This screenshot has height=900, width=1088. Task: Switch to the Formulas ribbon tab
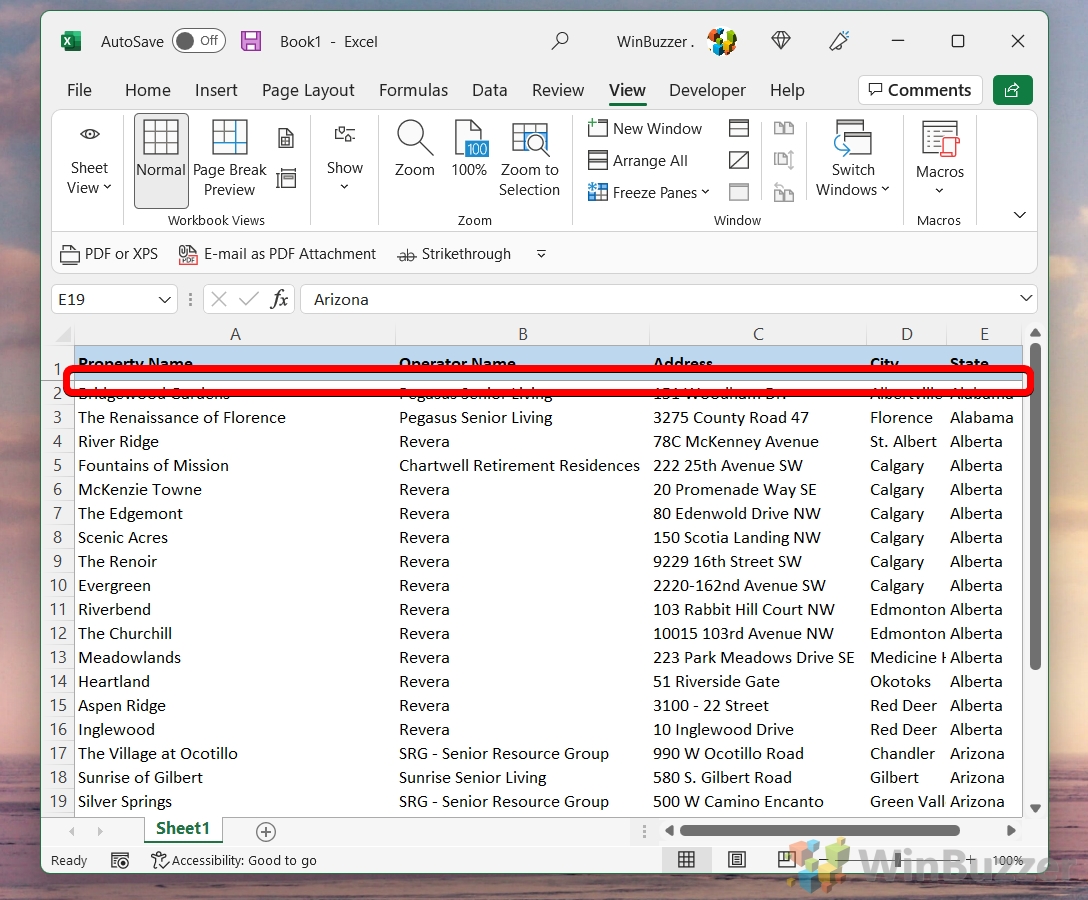click(413, 90)
